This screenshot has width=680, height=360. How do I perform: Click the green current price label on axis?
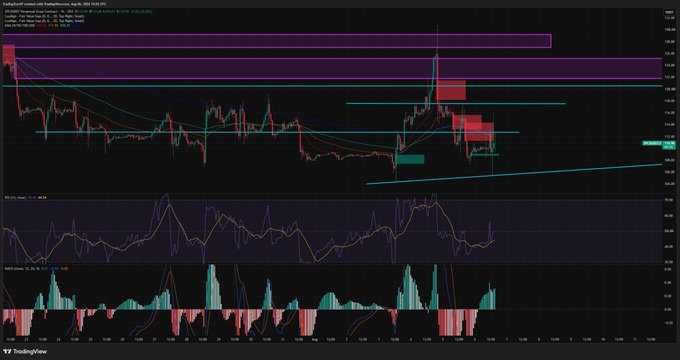point(668,145)
